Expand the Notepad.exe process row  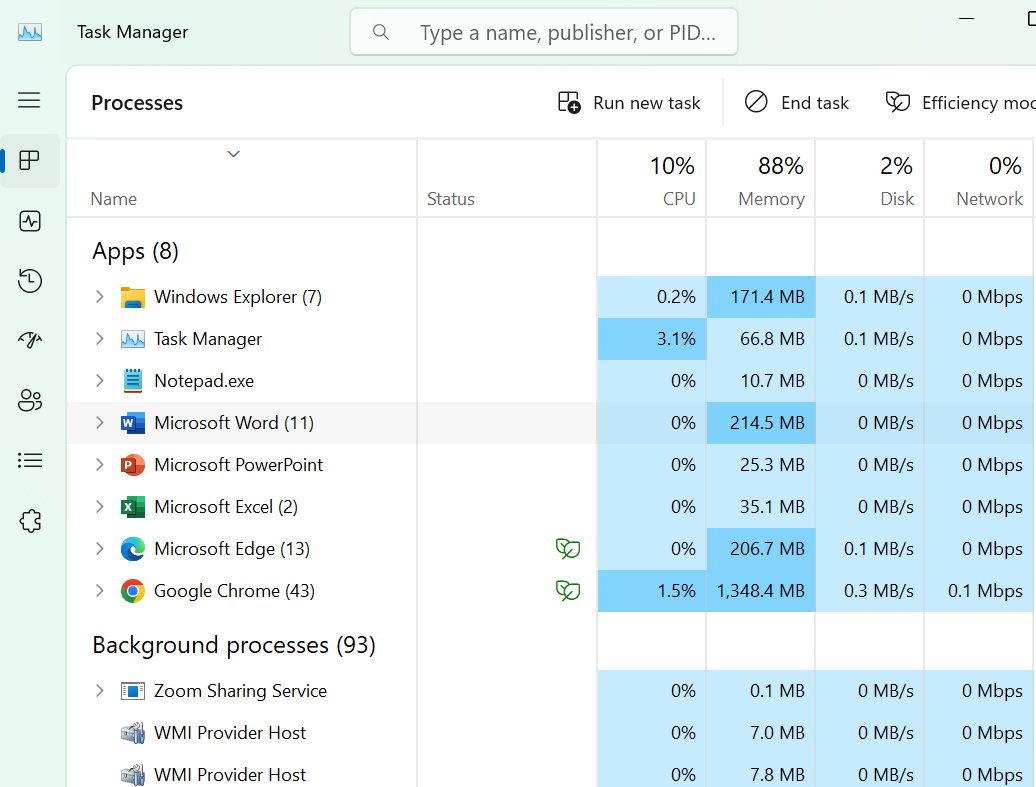point(99,381)
